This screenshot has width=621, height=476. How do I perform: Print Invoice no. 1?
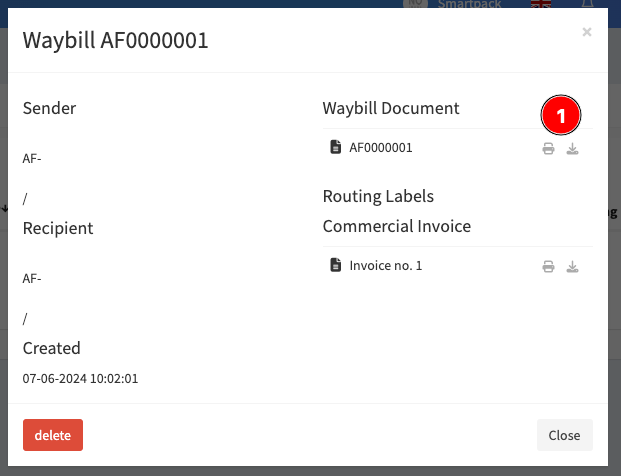click(548, 267)
